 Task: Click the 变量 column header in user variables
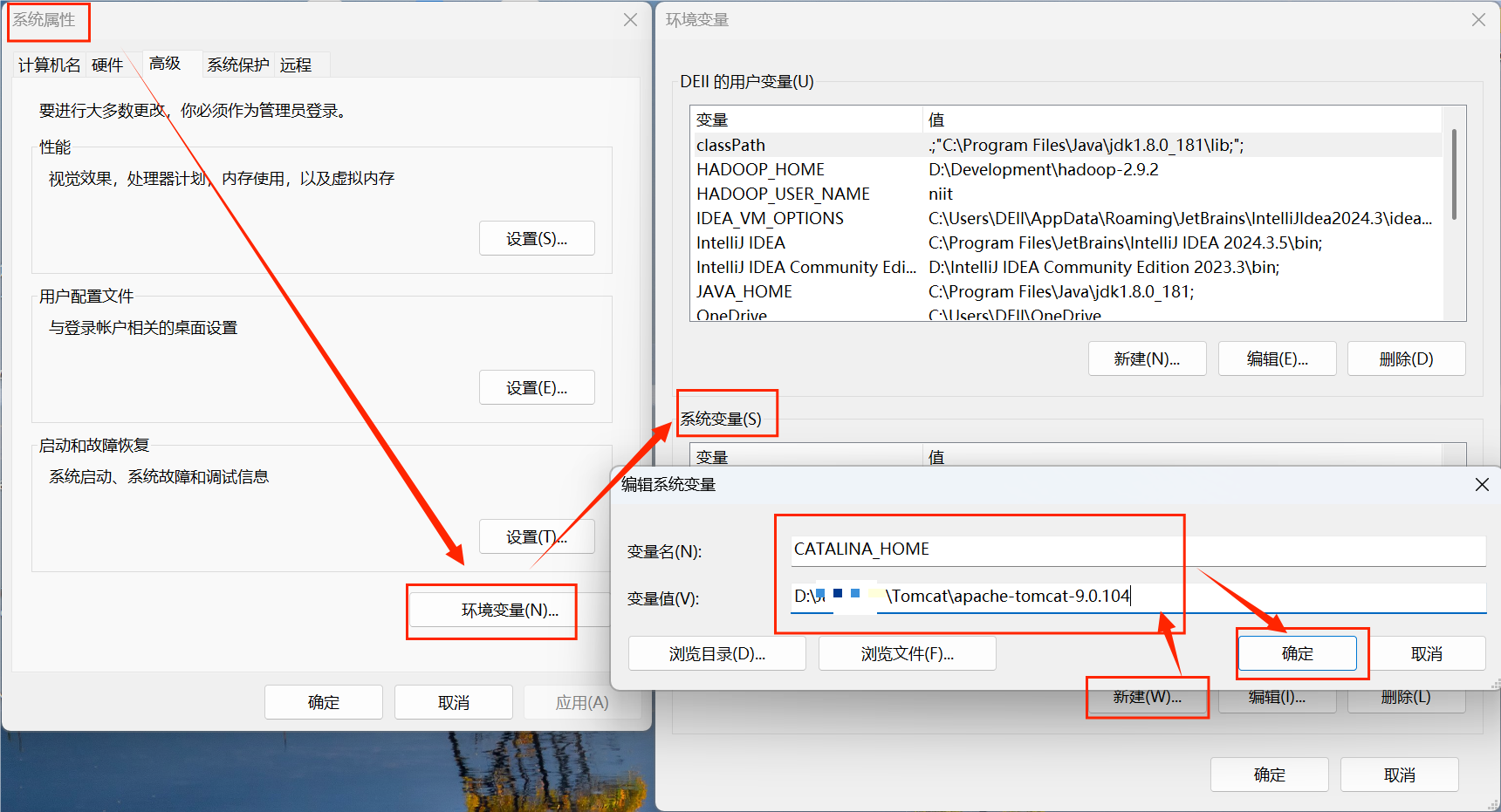(806, 119)
